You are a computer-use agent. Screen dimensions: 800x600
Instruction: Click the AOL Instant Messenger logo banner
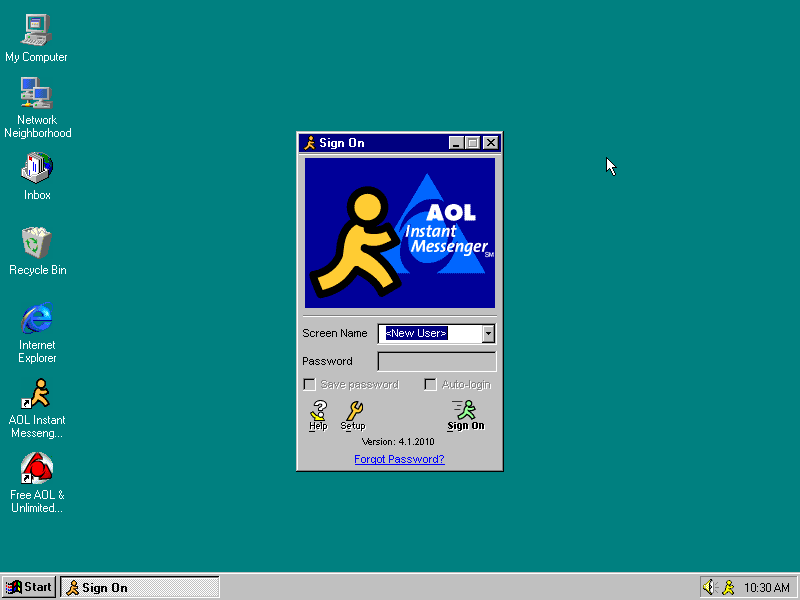pos(399,233)
